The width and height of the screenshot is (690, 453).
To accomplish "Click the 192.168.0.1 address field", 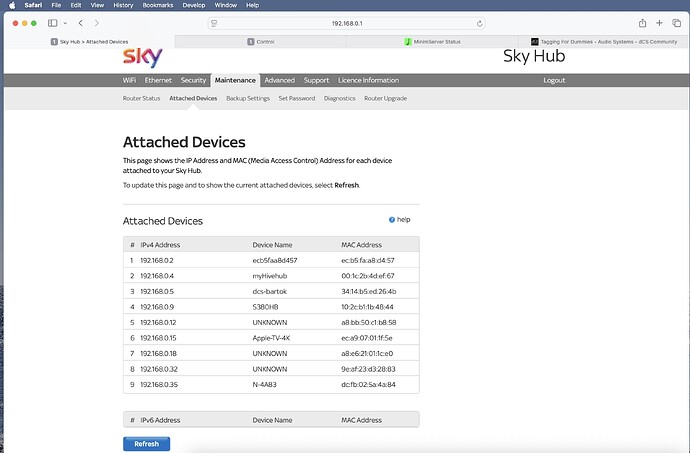I will [x=347, y=23].
